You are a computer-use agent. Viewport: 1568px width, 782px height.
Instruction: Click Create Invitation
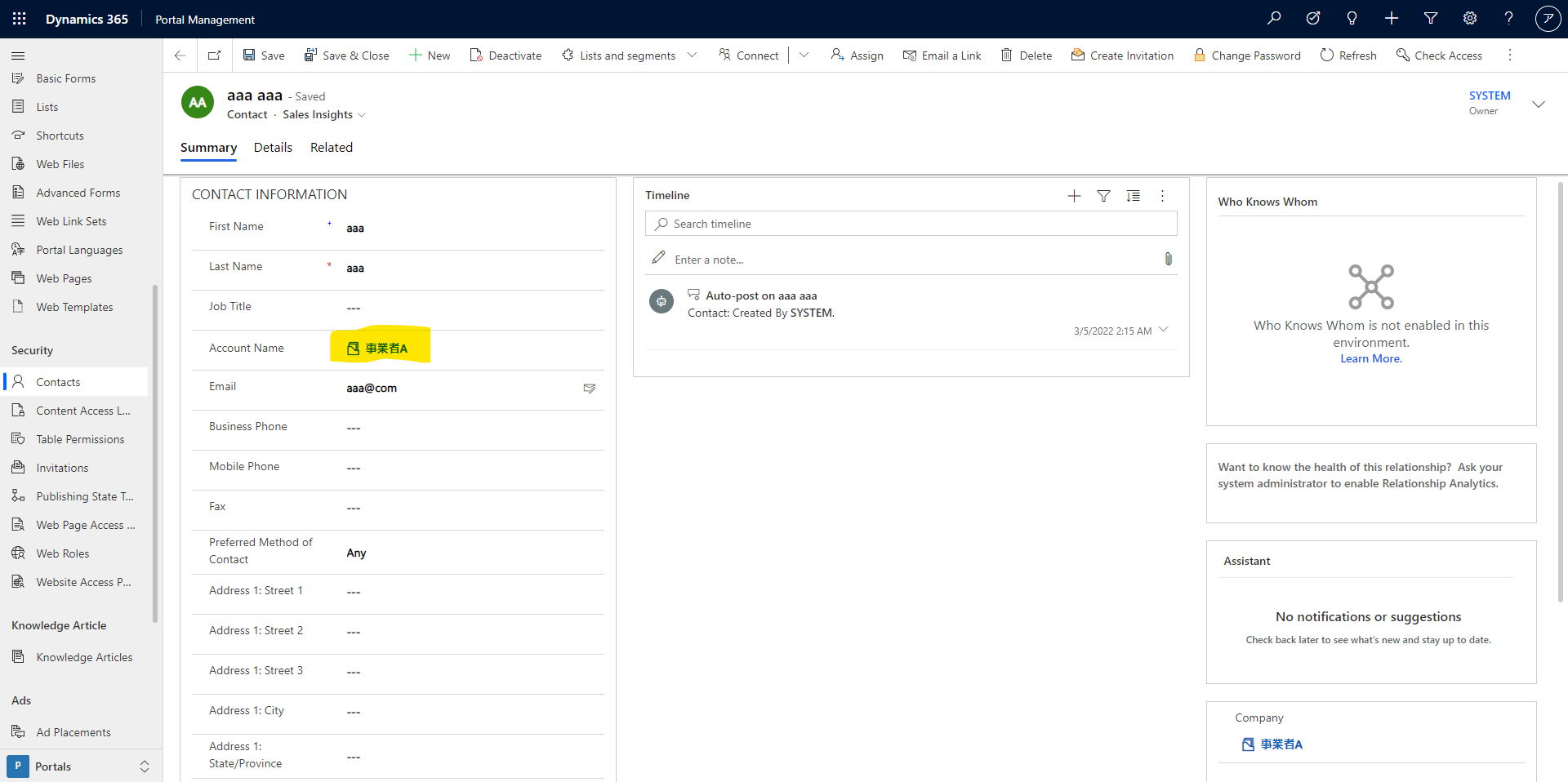[1122, 56]
